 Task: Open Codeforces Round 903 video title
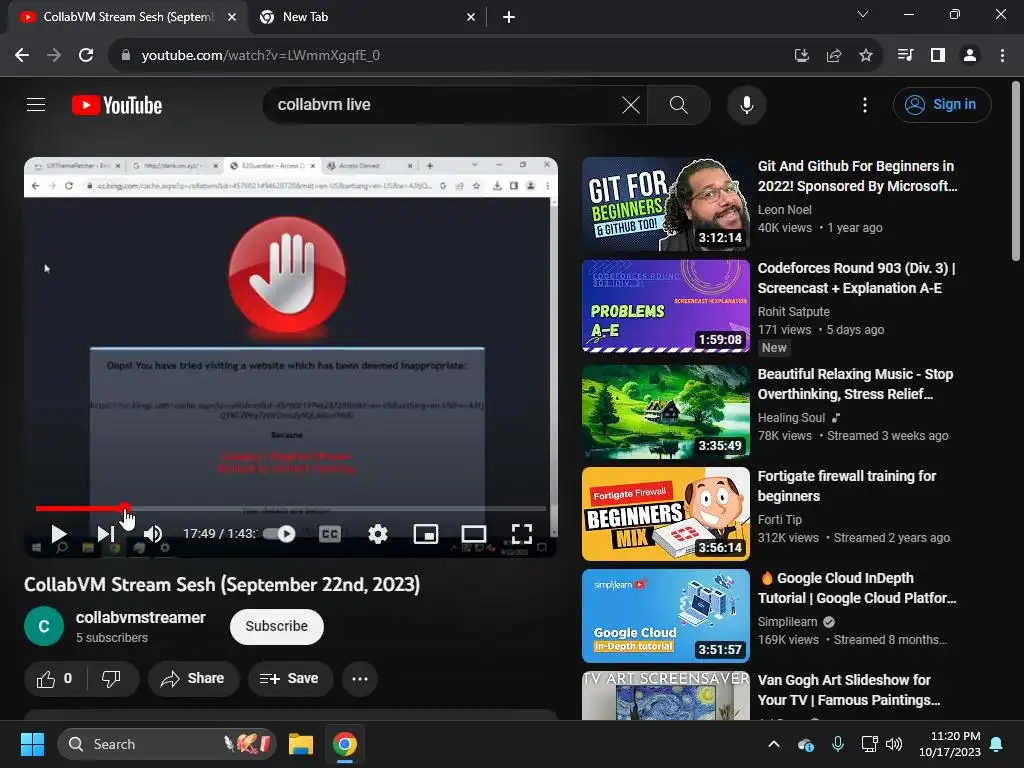coord(856,278)
